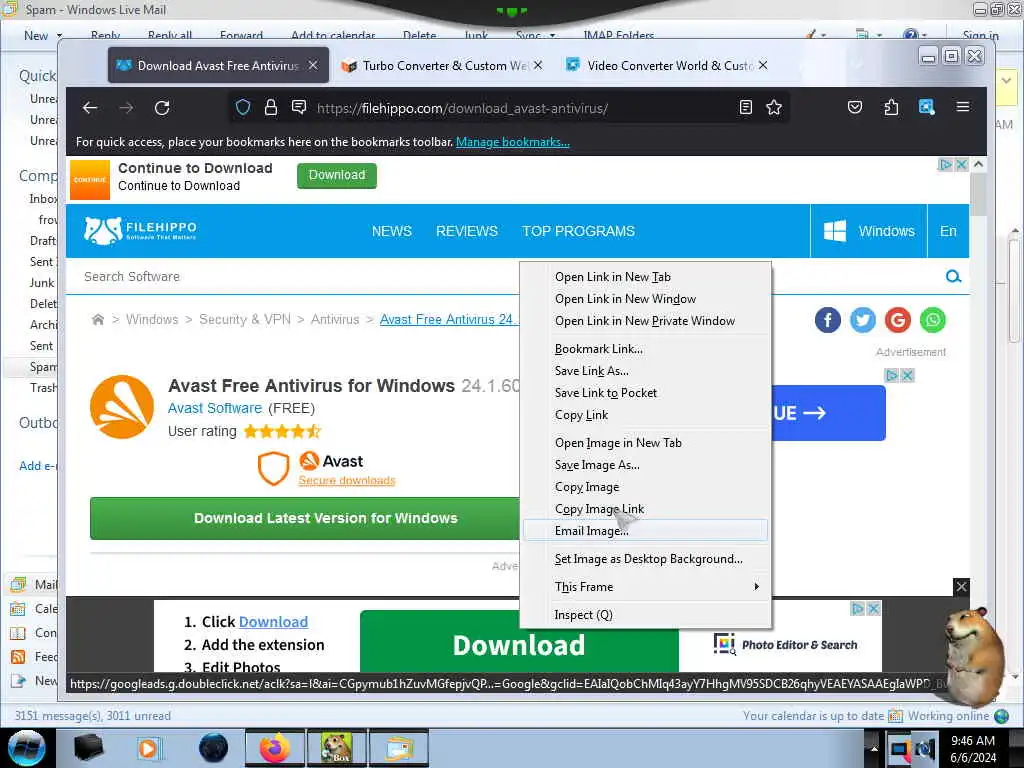
Task: Select Open Link in New Private Window
Action: click(645, 321)
